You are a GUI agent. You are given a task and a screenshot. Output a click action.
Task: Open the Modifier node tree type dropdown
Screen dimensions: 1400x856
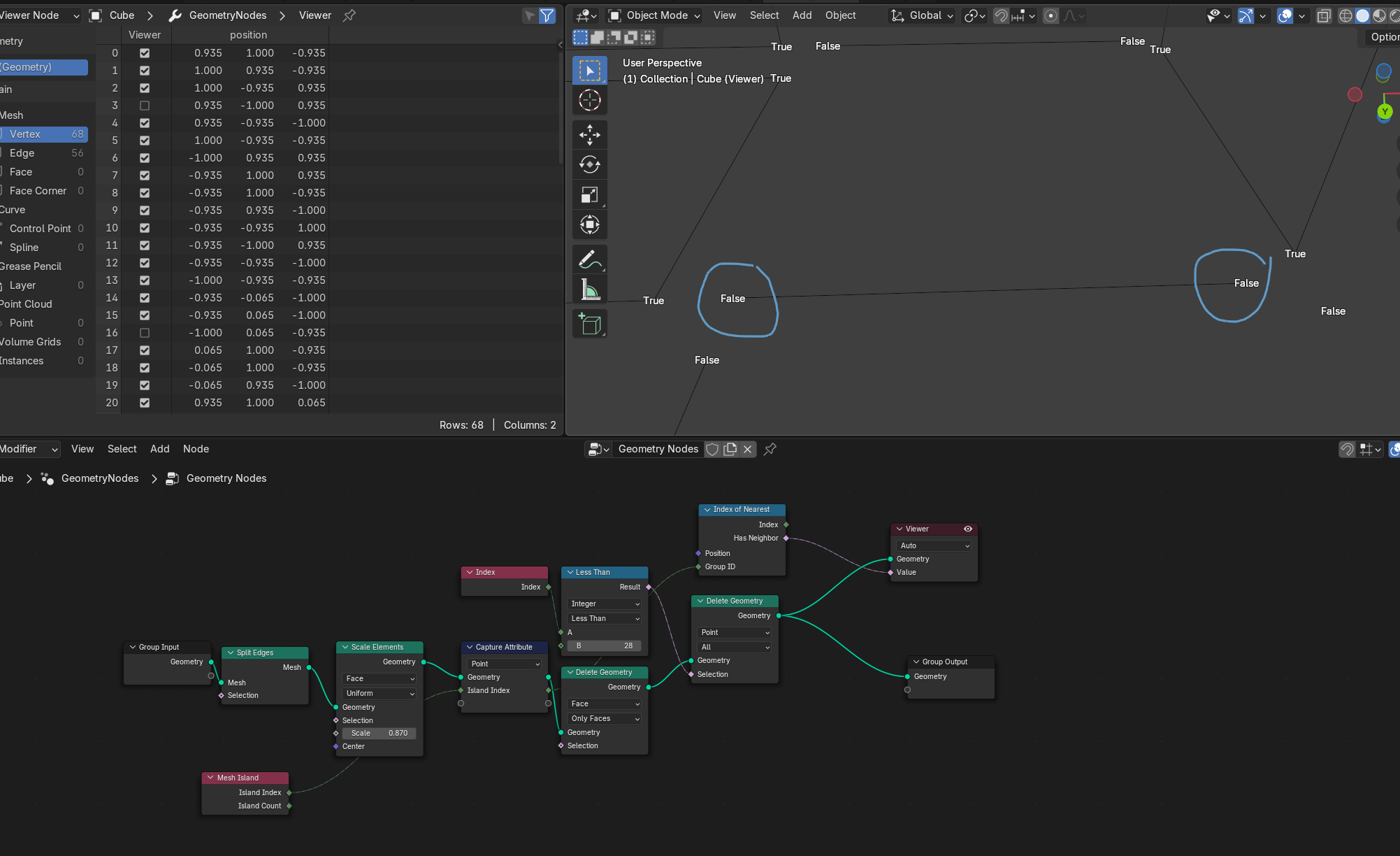[29, 449]
